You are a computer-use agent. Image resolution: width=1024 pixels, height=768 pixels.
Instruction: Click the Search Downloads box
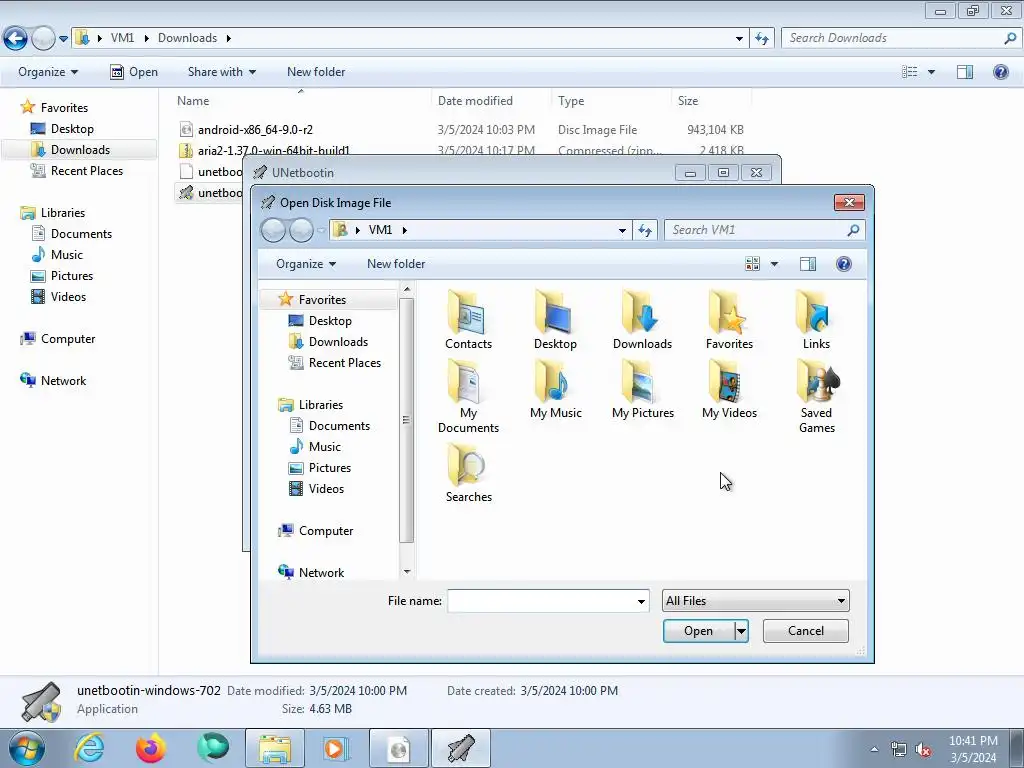pyautogui.click(x=901, y=38)
